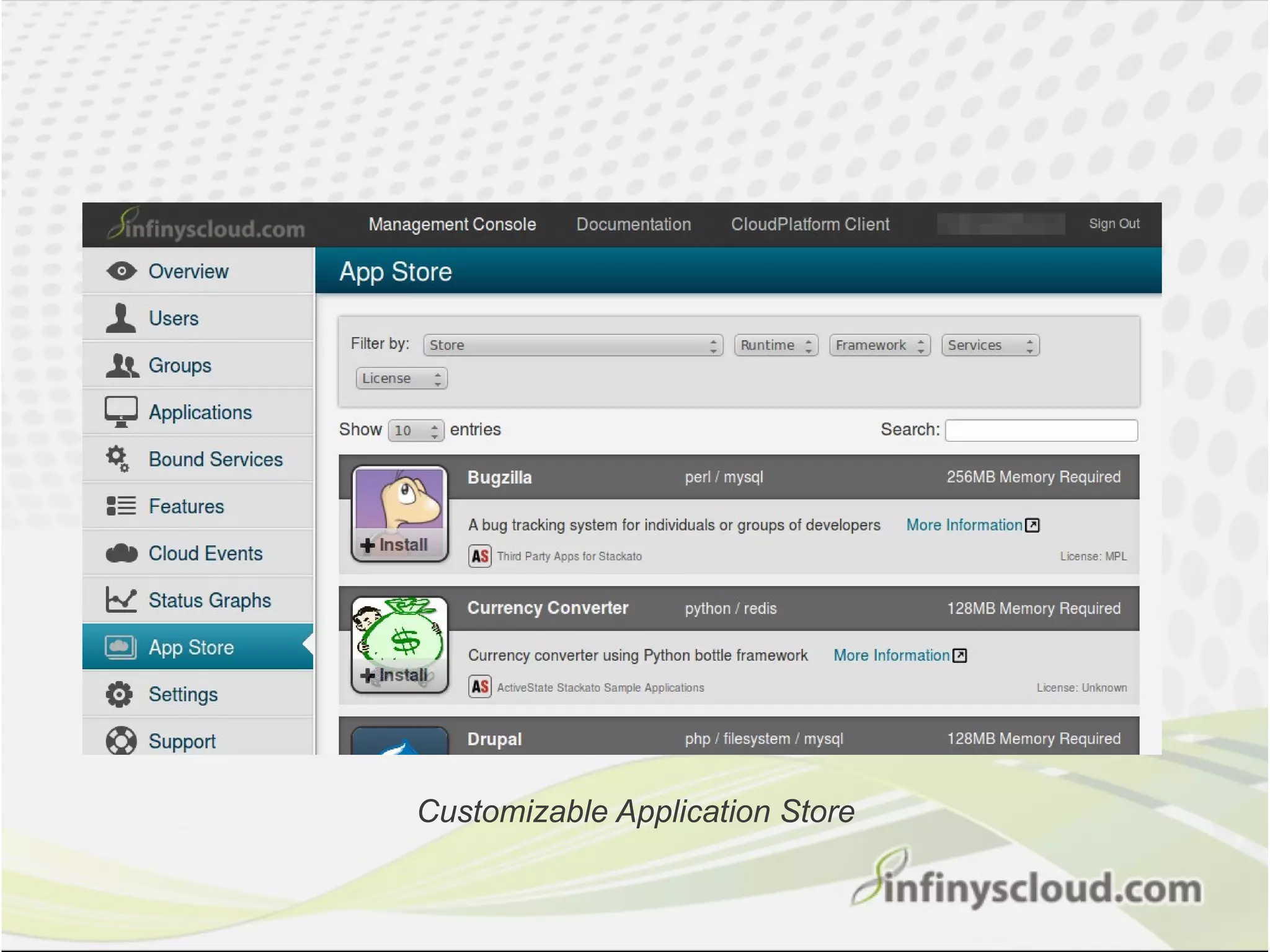1270x952 pixels.
Task: Click the Search input field
Action: (1041, 431)
